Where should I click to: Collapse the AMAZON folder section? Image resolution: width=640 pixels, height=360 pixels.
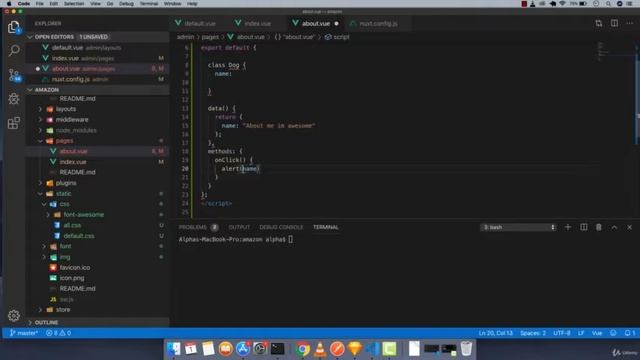(x=98, y=89)
